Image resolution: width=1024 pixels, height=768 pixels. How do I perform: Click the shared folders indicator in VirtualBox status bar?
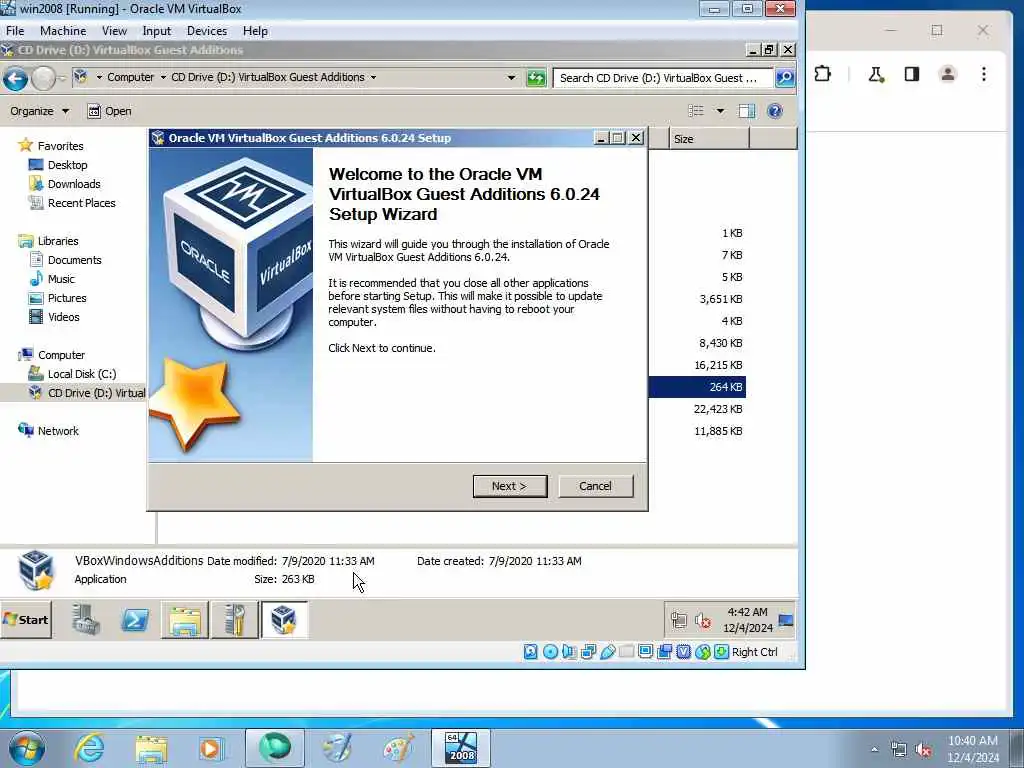click(x=626, y=652)
